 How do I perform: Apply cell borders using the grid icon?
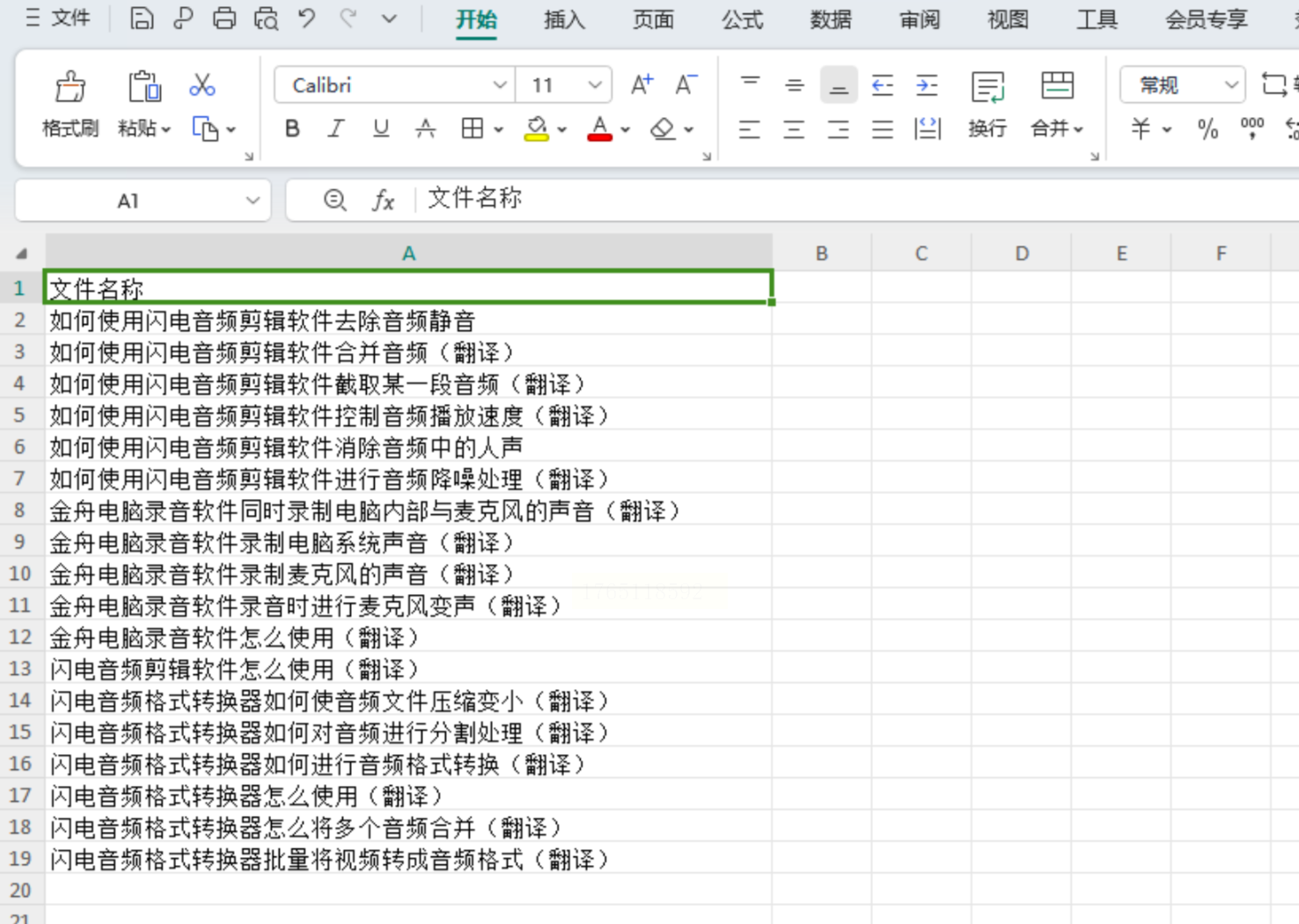[473, 129]
